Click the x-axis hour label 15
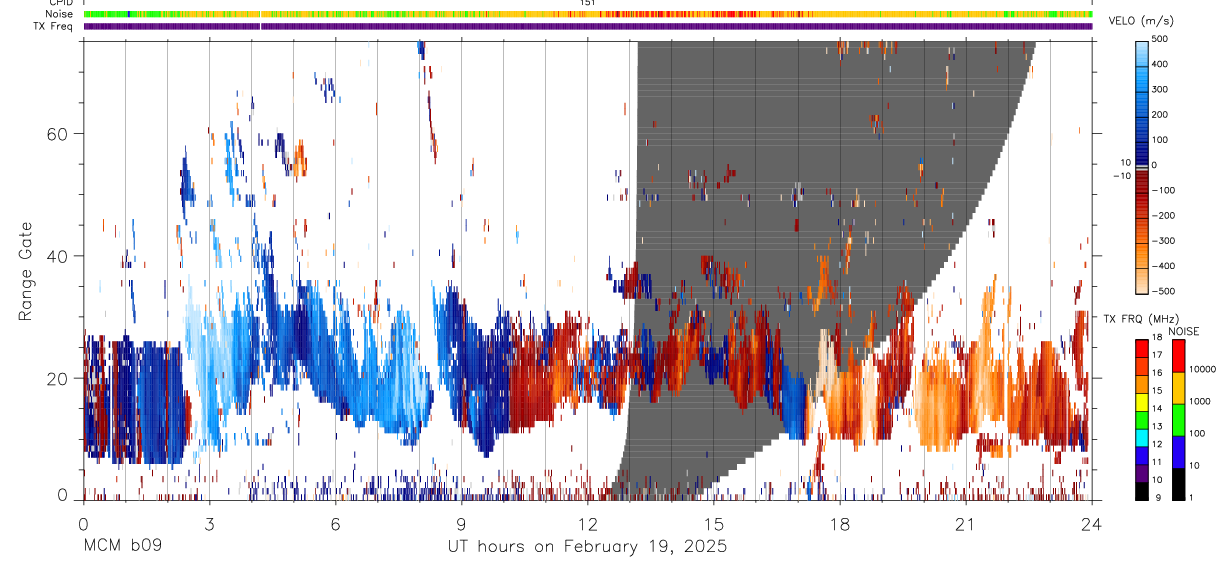This screenshot has width=1228, height=567. tap(713, 523)
